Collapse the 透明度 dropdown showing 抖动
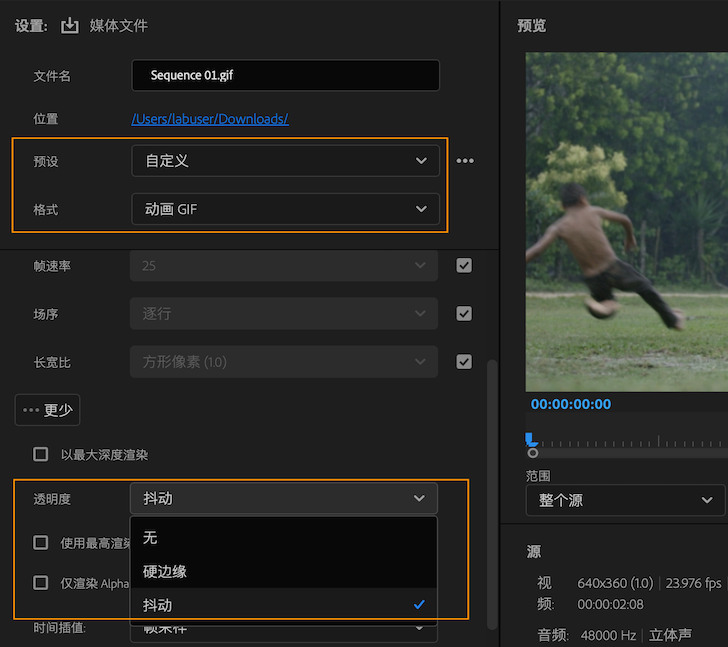 point(284,498)
